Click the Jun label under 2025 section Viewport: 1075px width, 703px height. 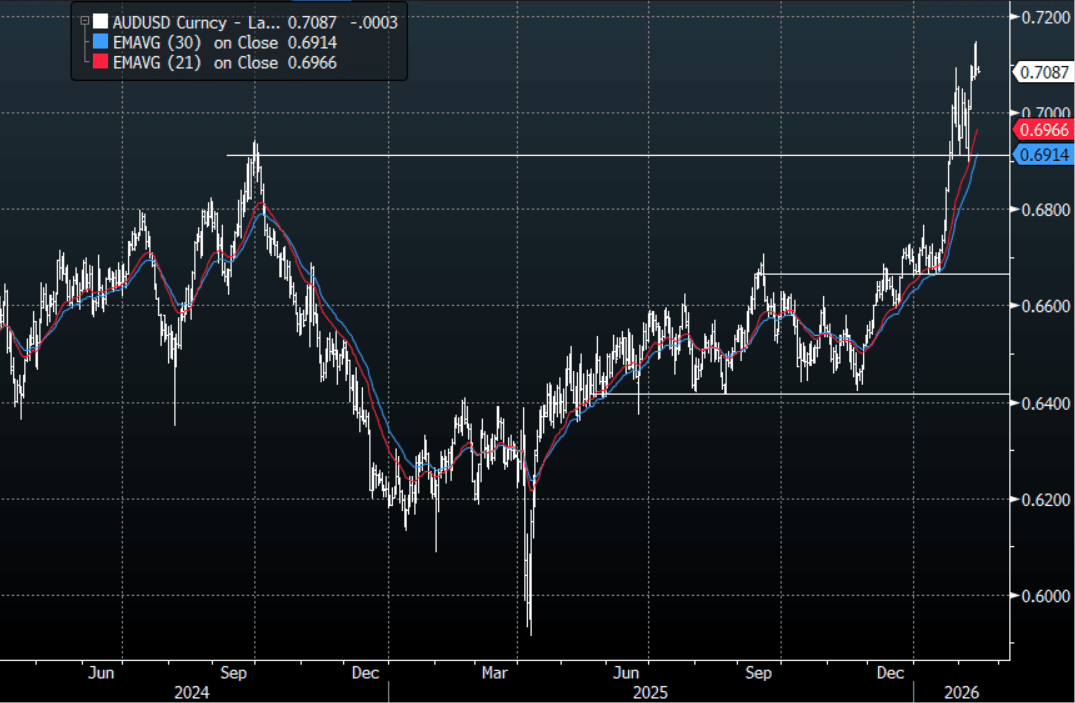click(x=625, y=673)
